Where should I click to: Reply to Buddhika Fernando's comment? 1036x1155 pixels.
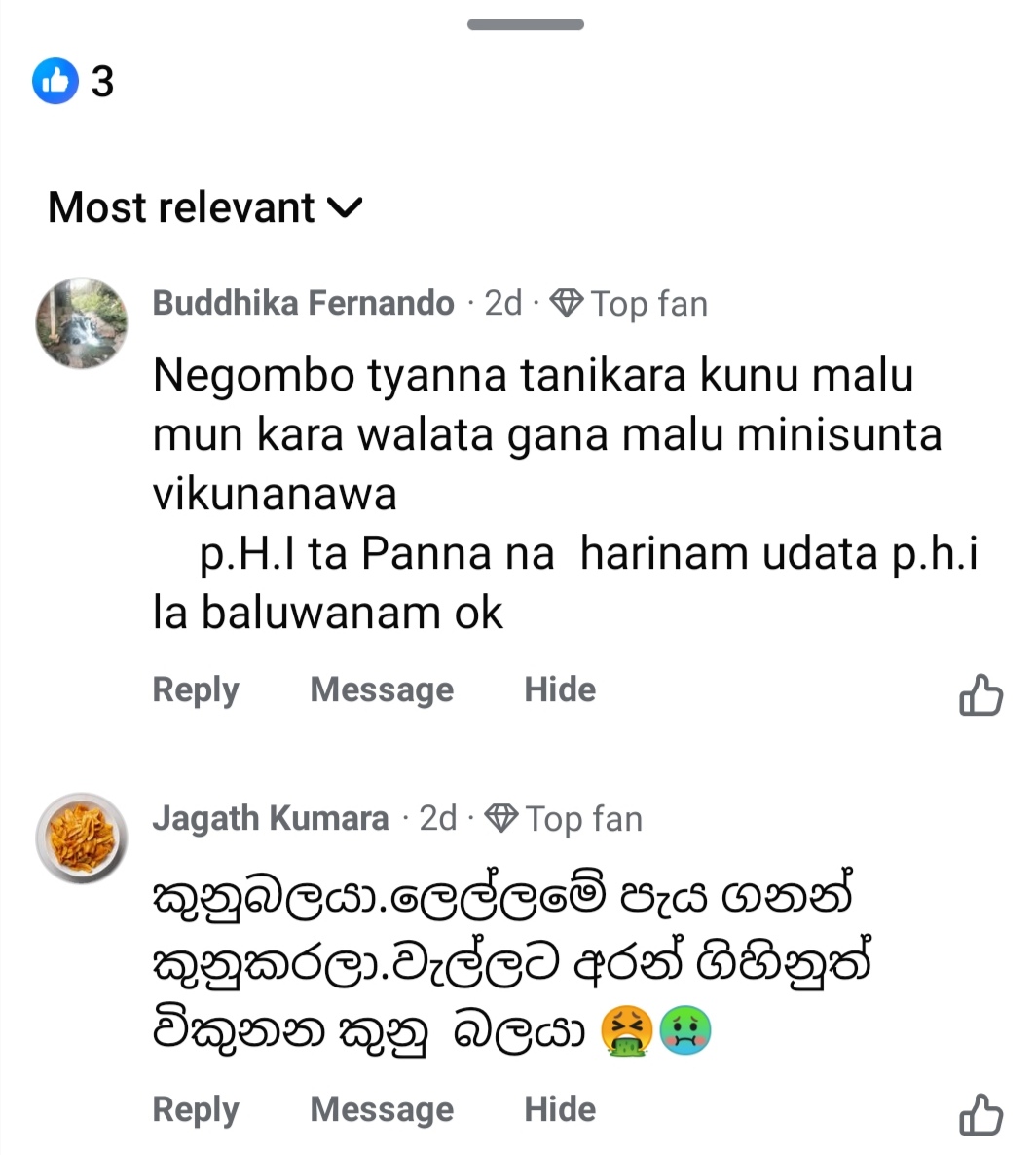pos(196,689)
